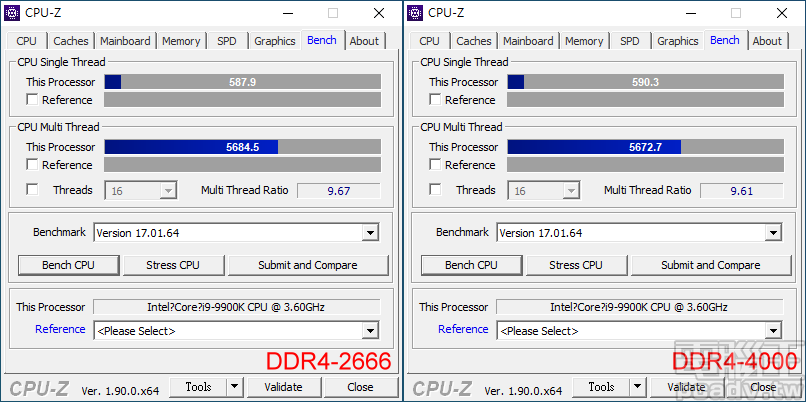Viewport: 806px width, 402px height.
Task: Click Bench CPU button in right window
Action: pos(471,265)
